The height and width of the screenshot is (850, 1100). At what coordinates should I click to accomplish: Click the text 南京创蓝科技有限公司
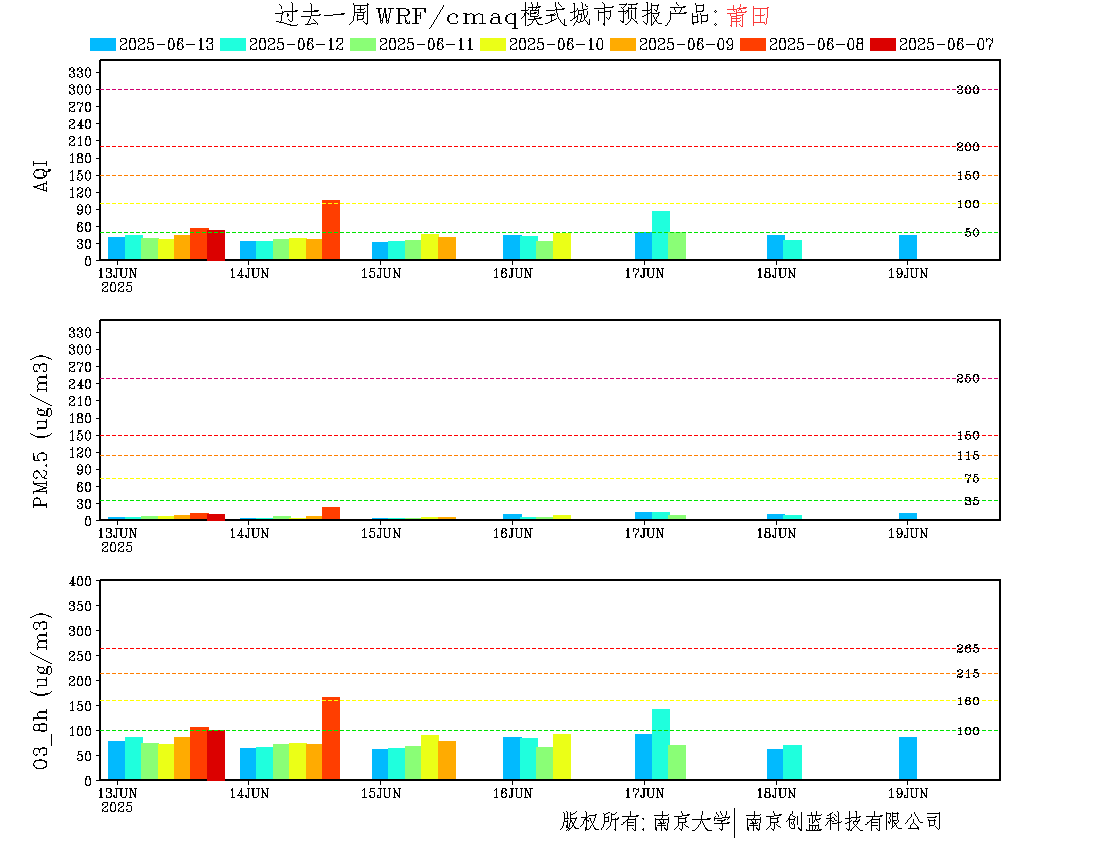pyautogui.click(x=843, y=821)
